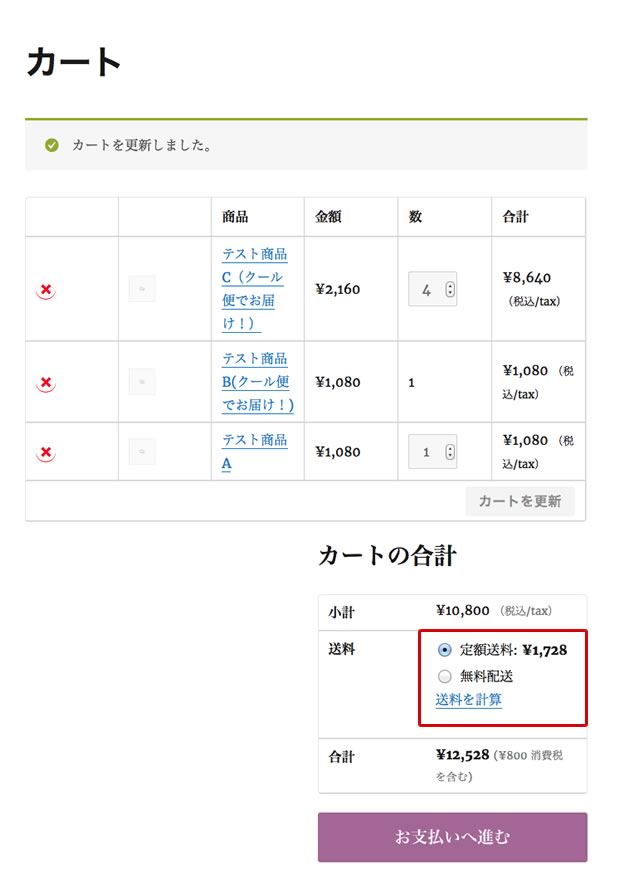Select 無料配送 free shipping option

coord(445,676)
